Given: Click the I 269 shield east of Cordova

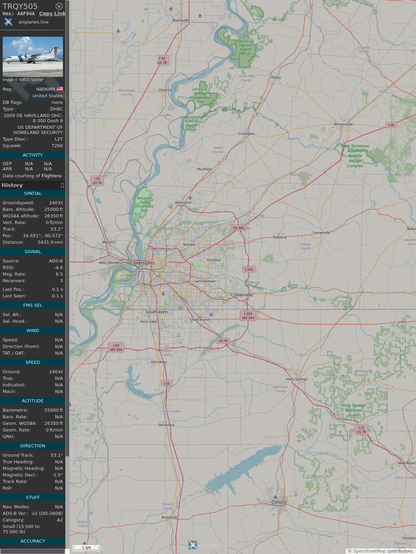Looking at the screenshot, I should 249,269.
